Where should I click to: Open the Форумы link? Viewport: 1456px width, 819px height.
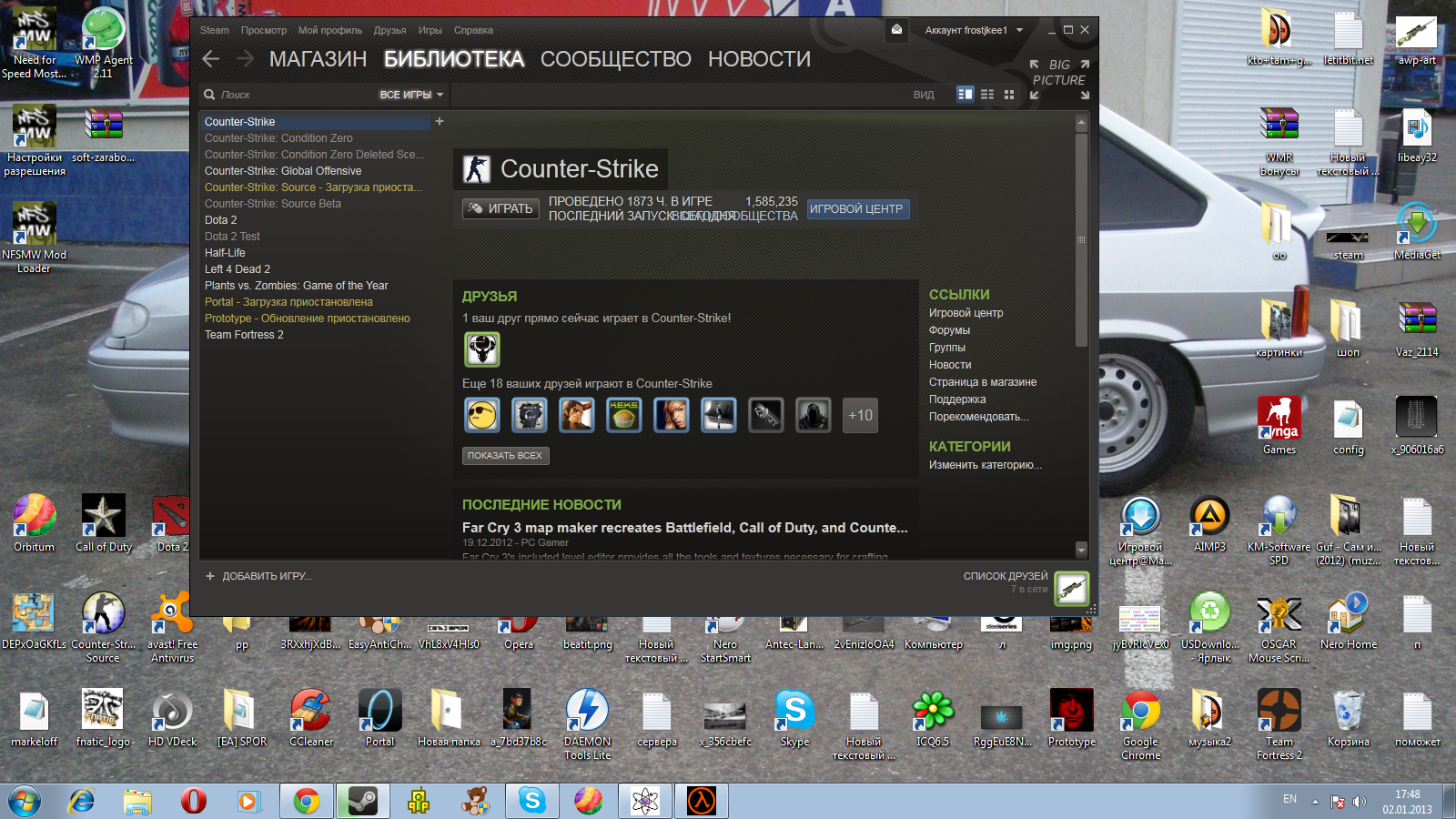(949, 330)
